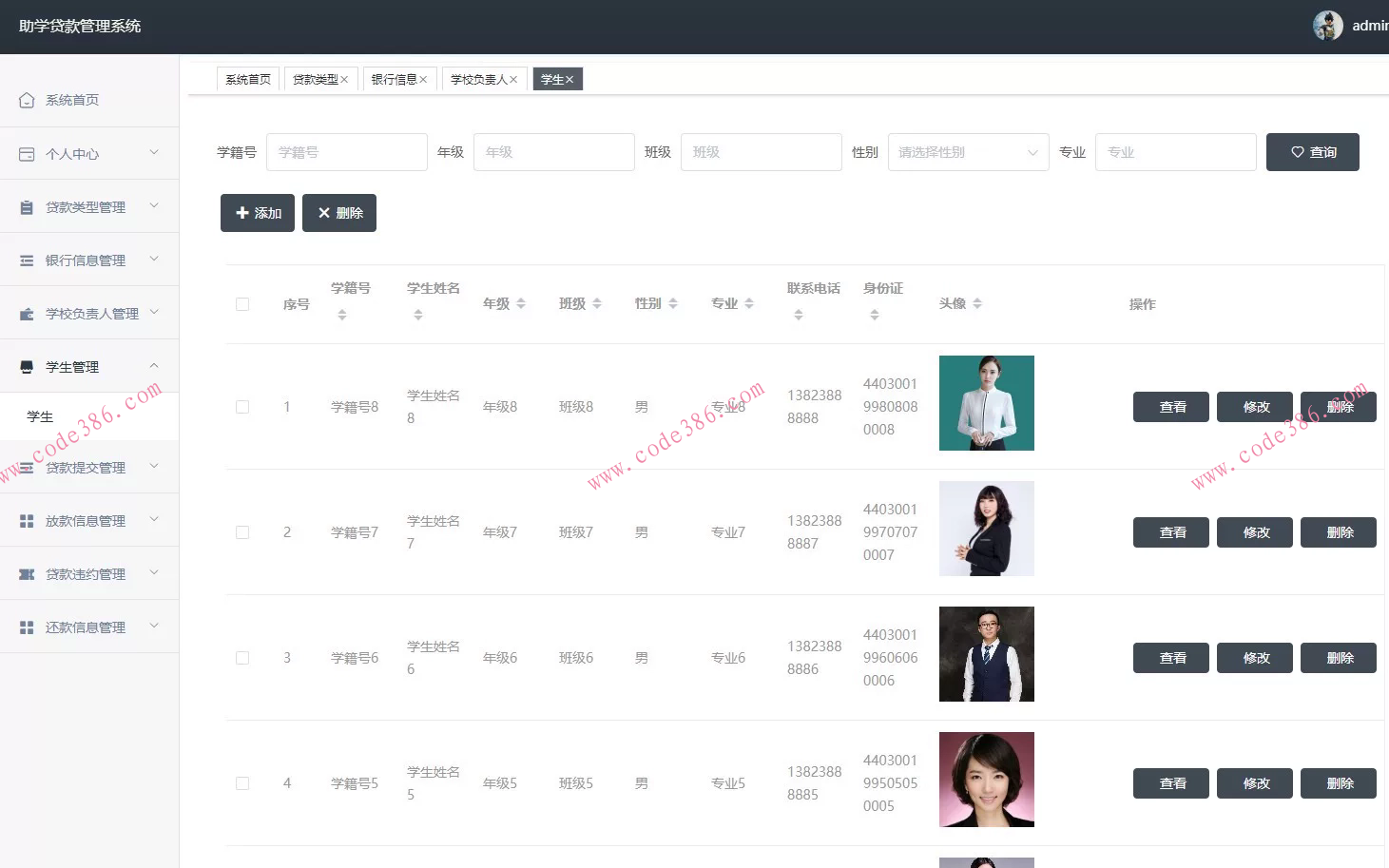
Task: Click the admin avatar icon
Action: tap(1327, 26)
